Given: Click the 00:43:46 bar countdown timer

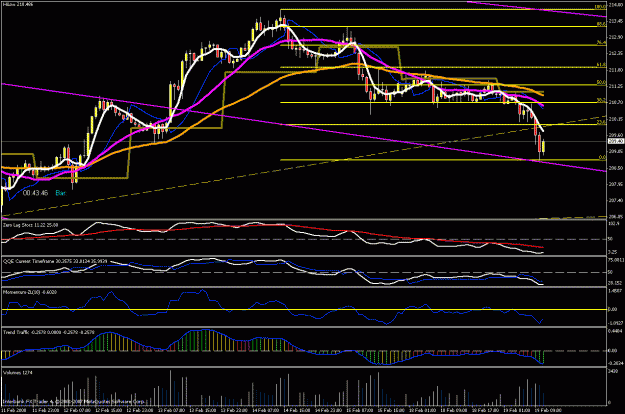Looking at the screenshot, I should (x=35, y=193).
